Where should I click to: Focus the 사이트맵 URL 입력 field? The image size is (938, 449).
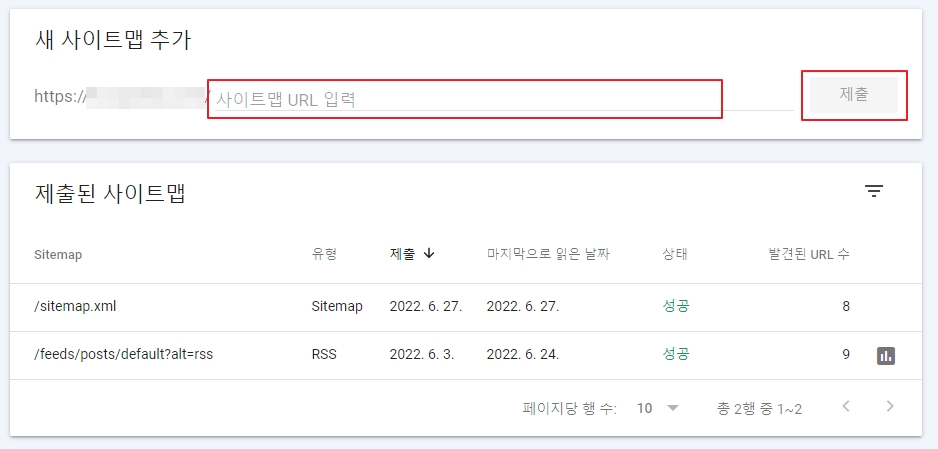[504, 99]
